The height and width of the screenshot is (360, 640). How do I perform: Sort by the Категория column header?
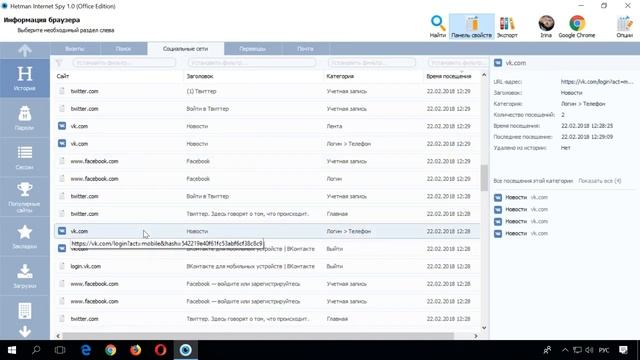click(x=340, y=76)
